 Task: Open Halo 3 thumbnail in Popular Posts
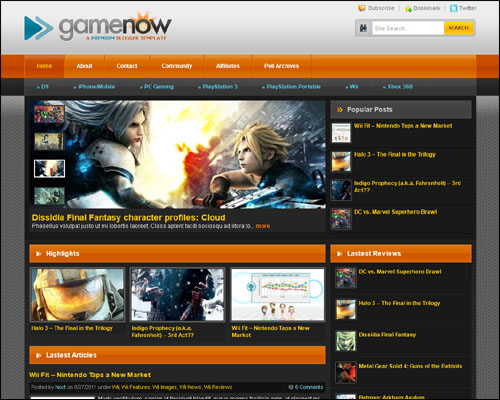[341, 161]
